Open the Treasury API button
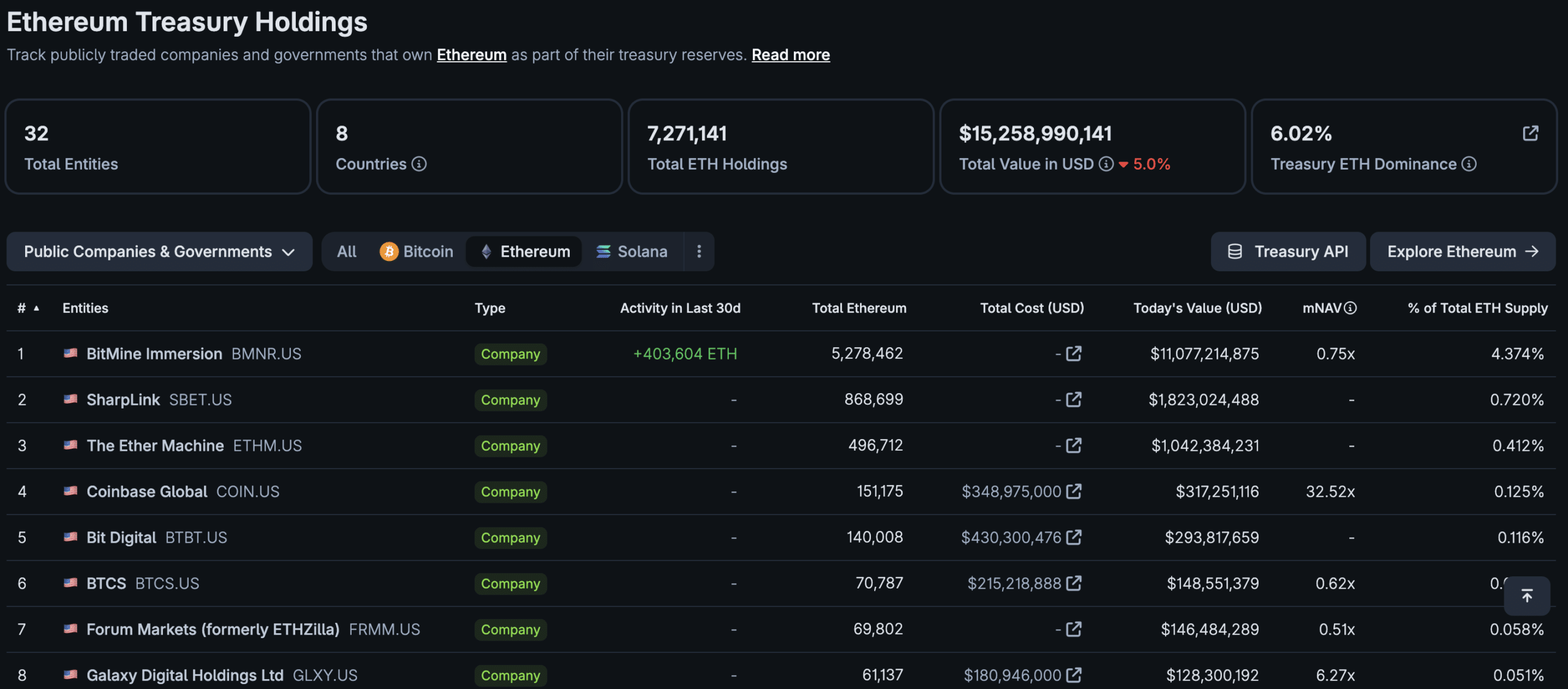Screen dimensions: 1568x689 (1288, 251)
